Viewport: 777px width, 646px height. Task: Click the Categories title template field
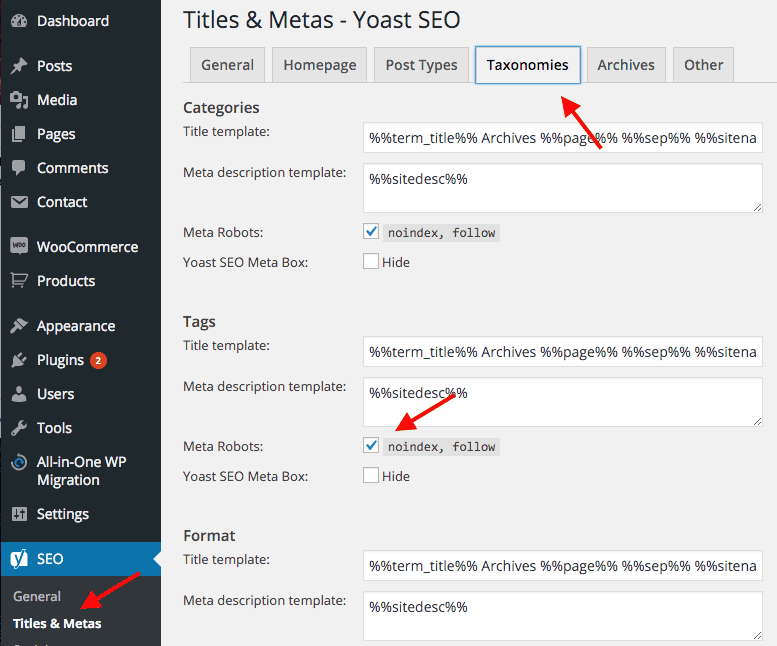[x=562, y=138]
